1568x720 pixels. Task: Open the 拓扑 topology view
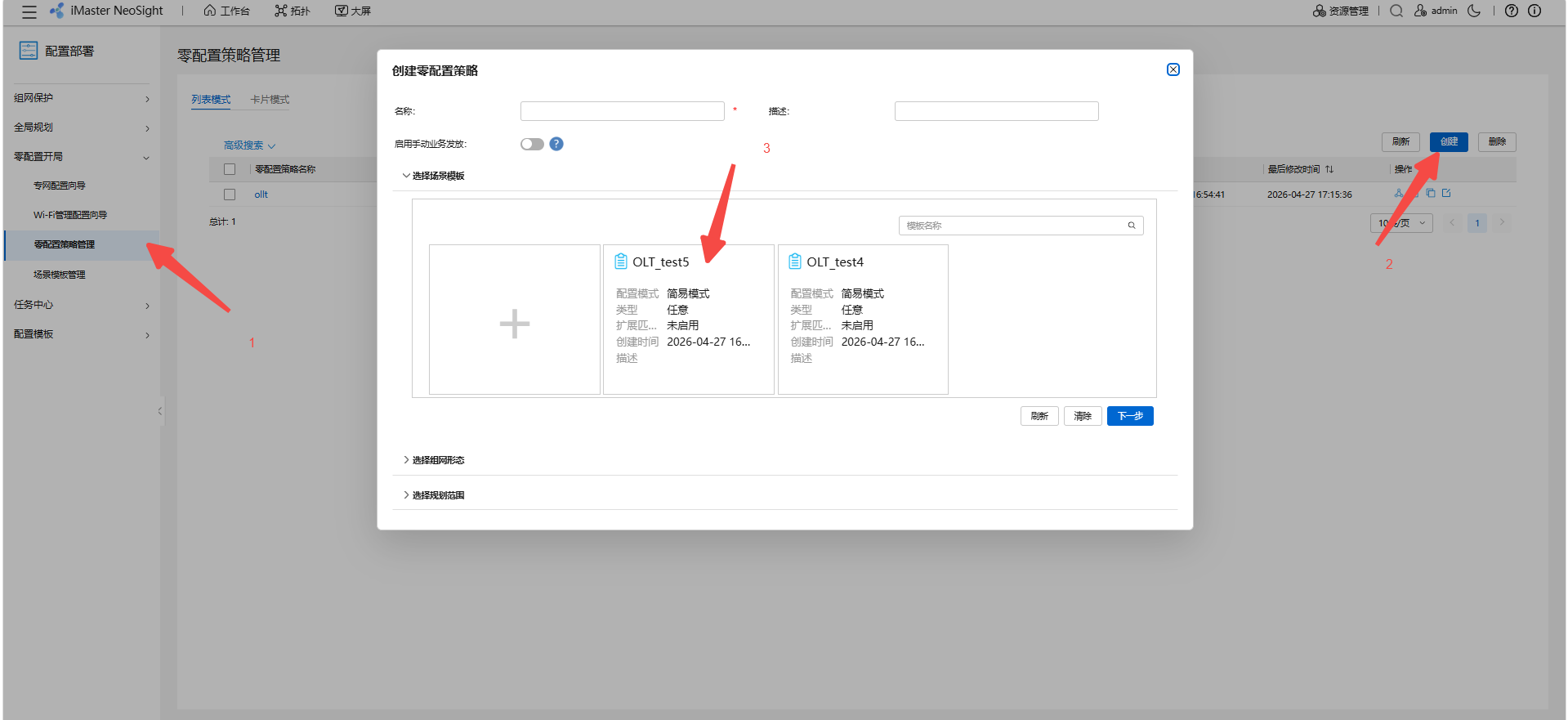point(293,11)
